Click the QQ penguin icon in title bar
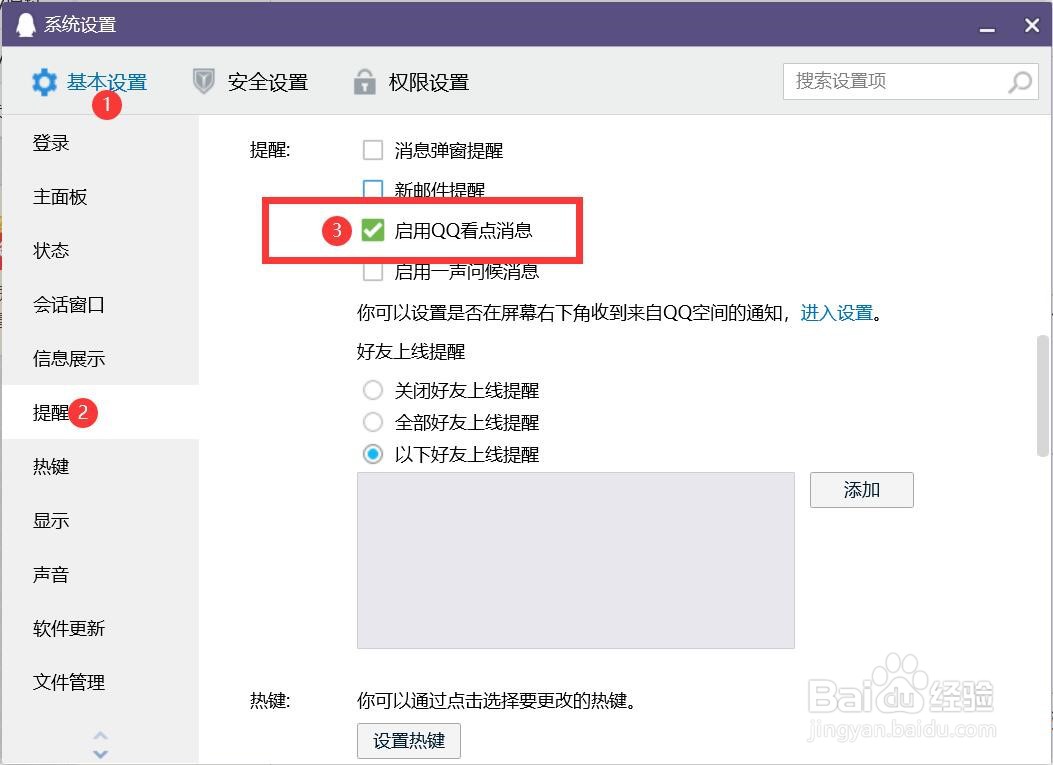The width and height of the screenshot is (1053, 765). pyautogui.click(x=25, y=23)
